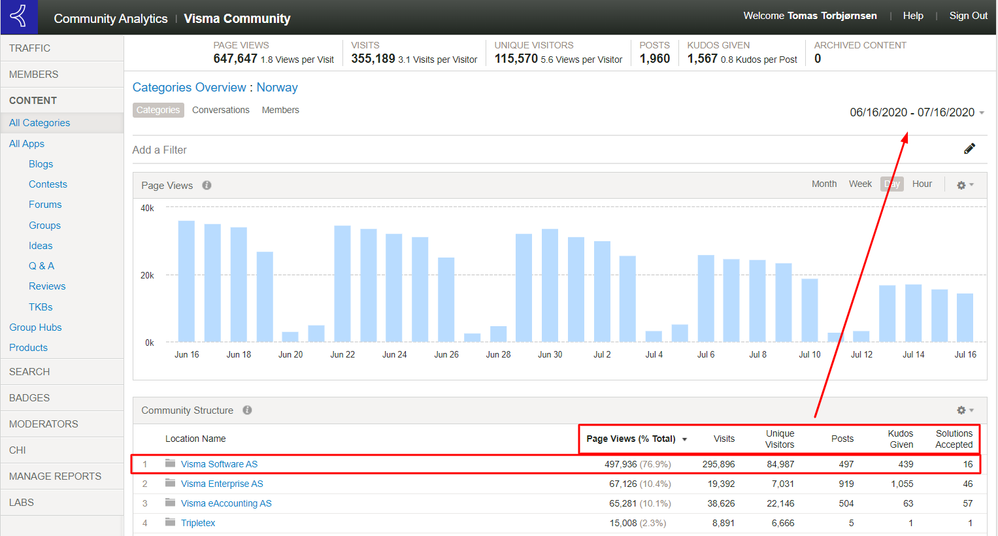Open the SEARCH sidebar section
This screenshot has width=998, height=536.
62,372
